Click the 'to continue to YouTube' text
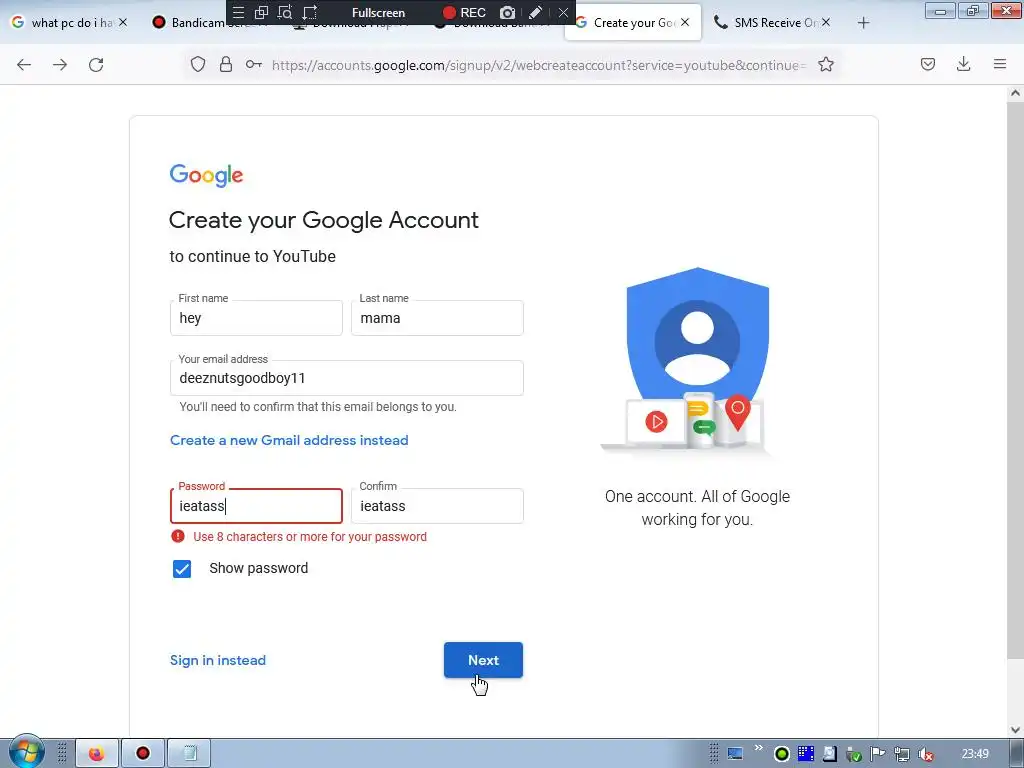This screenshot has height=768, width=1024. [x=253, y=256]
